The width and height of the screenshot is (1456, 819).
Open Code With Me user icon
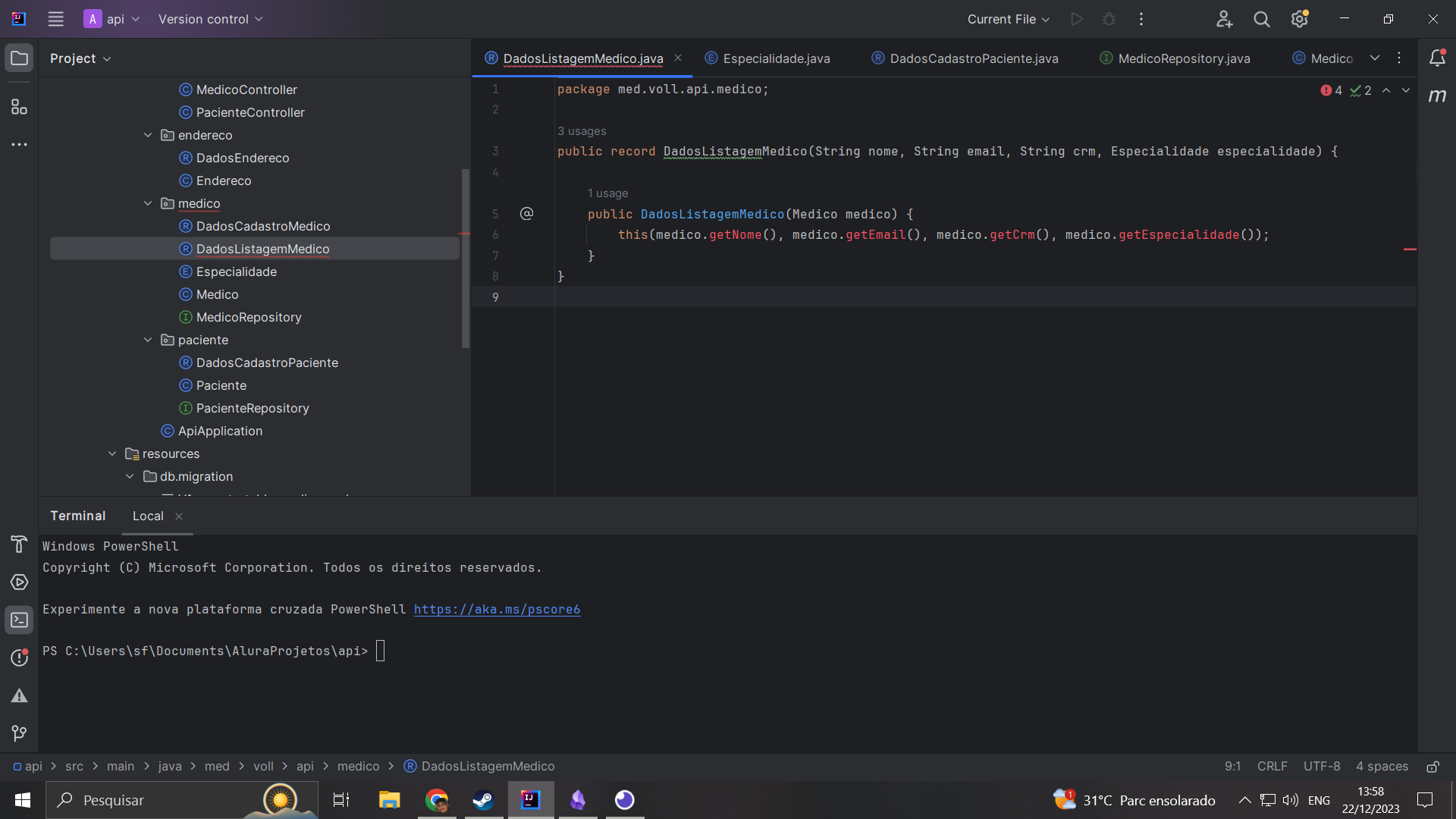(x=1224, y=19)
